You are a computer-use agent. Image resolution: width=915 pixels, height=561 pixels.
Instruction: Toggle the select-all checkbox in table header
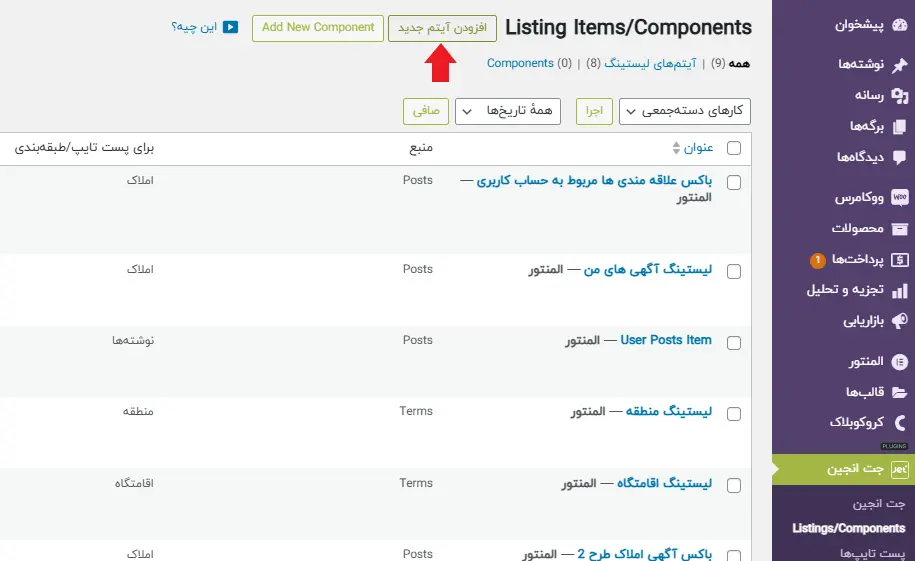(734, 148)
